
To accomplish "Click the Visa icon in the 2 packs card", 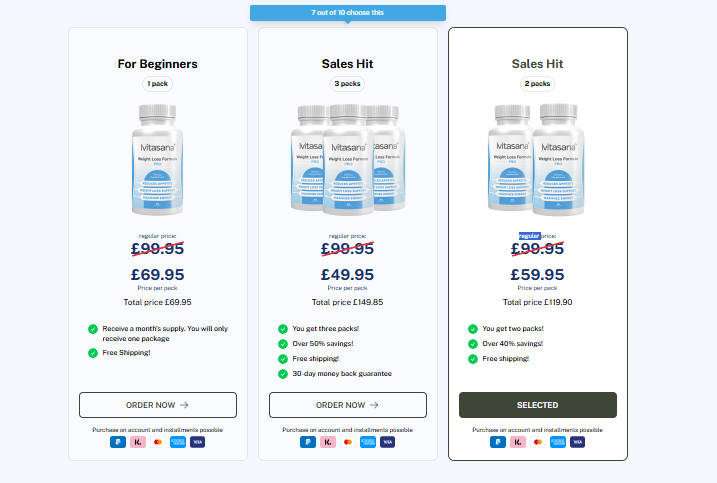I will click(577, 441).
